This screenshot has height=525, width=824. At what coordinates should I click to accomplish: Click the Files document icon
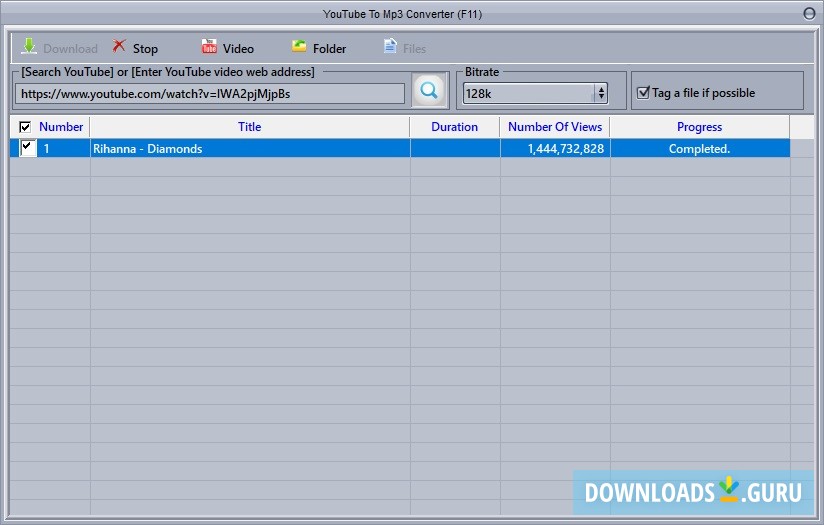point(390,46)
